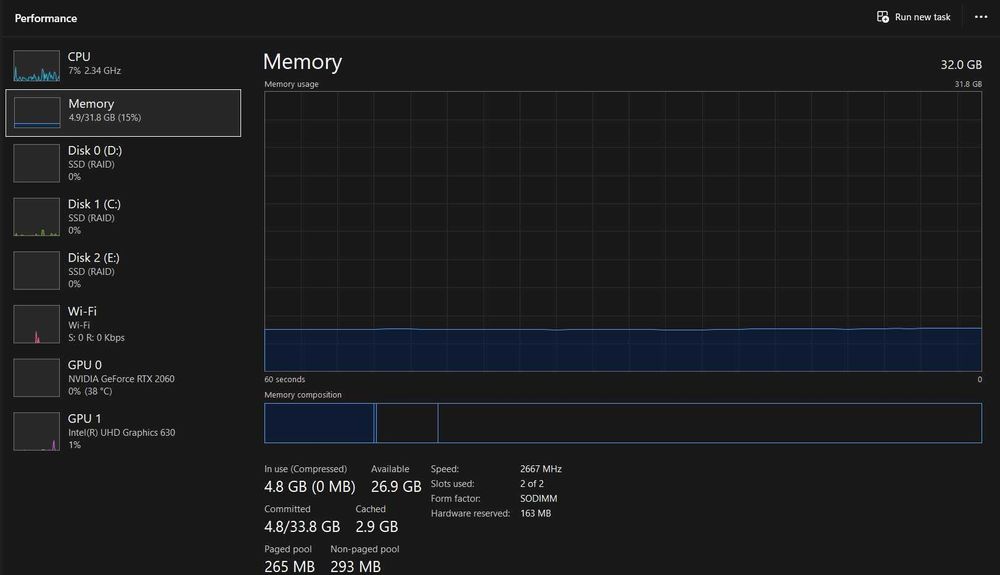Select GPU 0 graph thumbnail
Viewport: 1000px width, 575px height.
pos(37,378)
